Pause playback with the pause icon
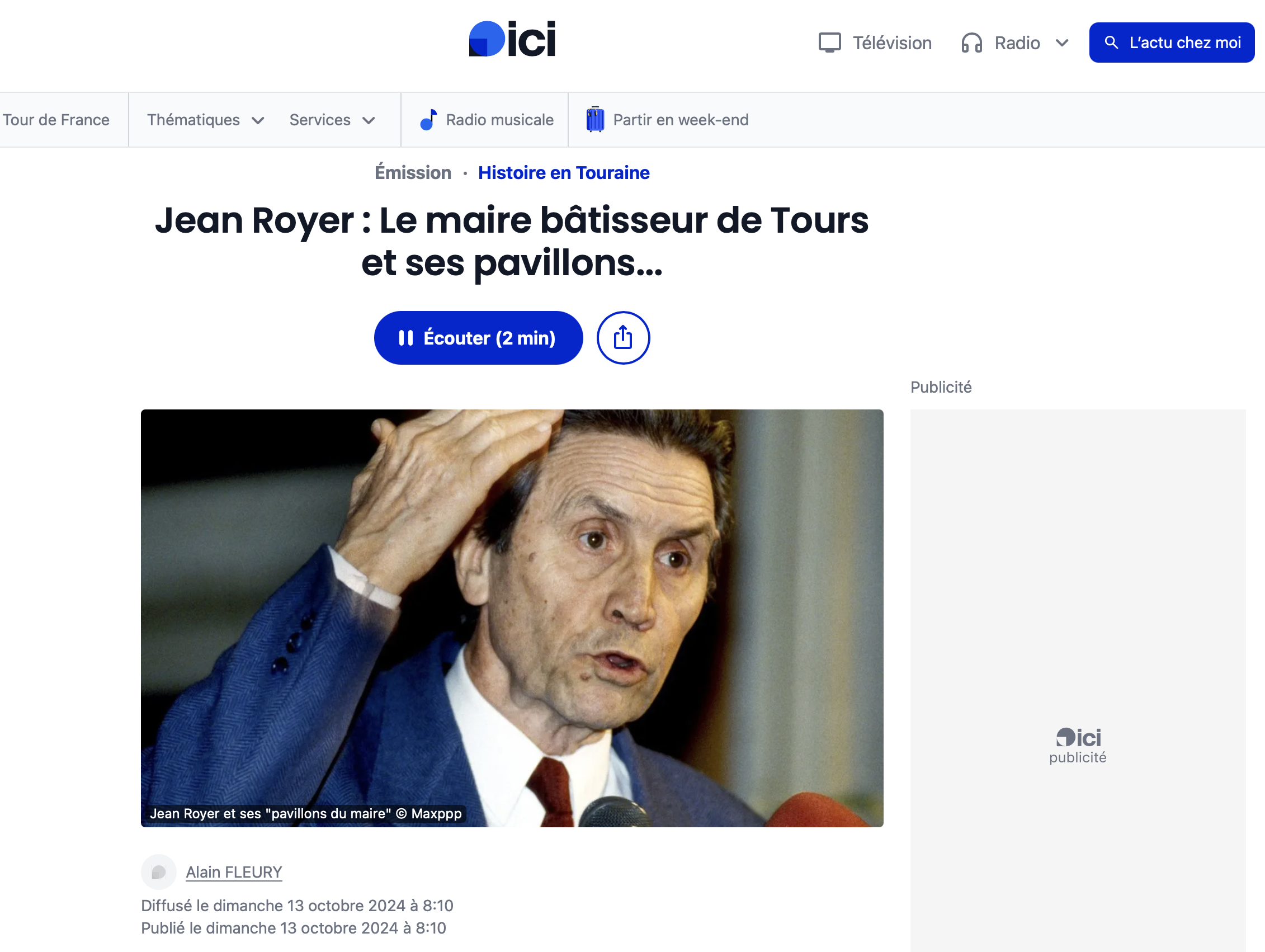1265x952 pixels. tap(405, 337)
